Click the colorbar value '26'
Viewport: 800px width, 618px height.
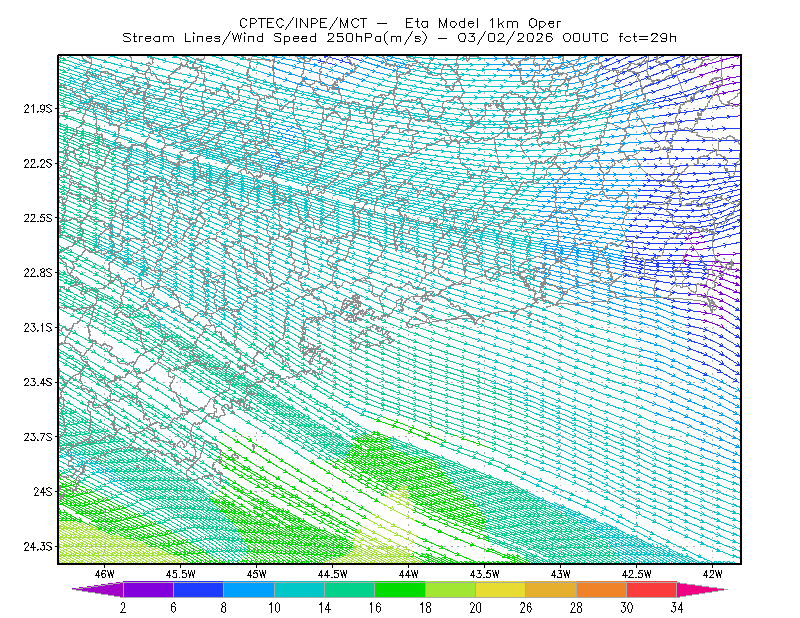[526, 608]
